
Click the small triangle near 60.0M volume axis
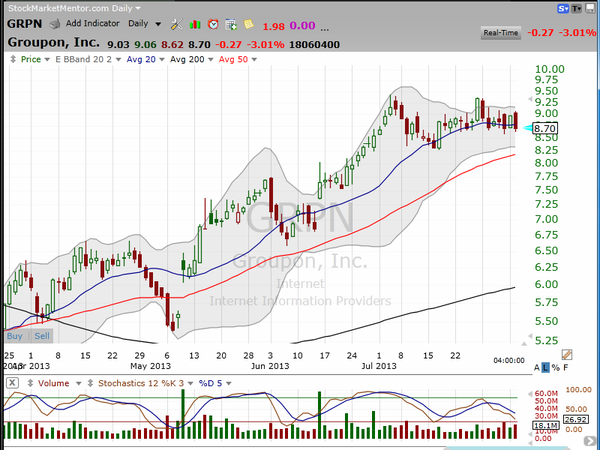coord(530,393)
